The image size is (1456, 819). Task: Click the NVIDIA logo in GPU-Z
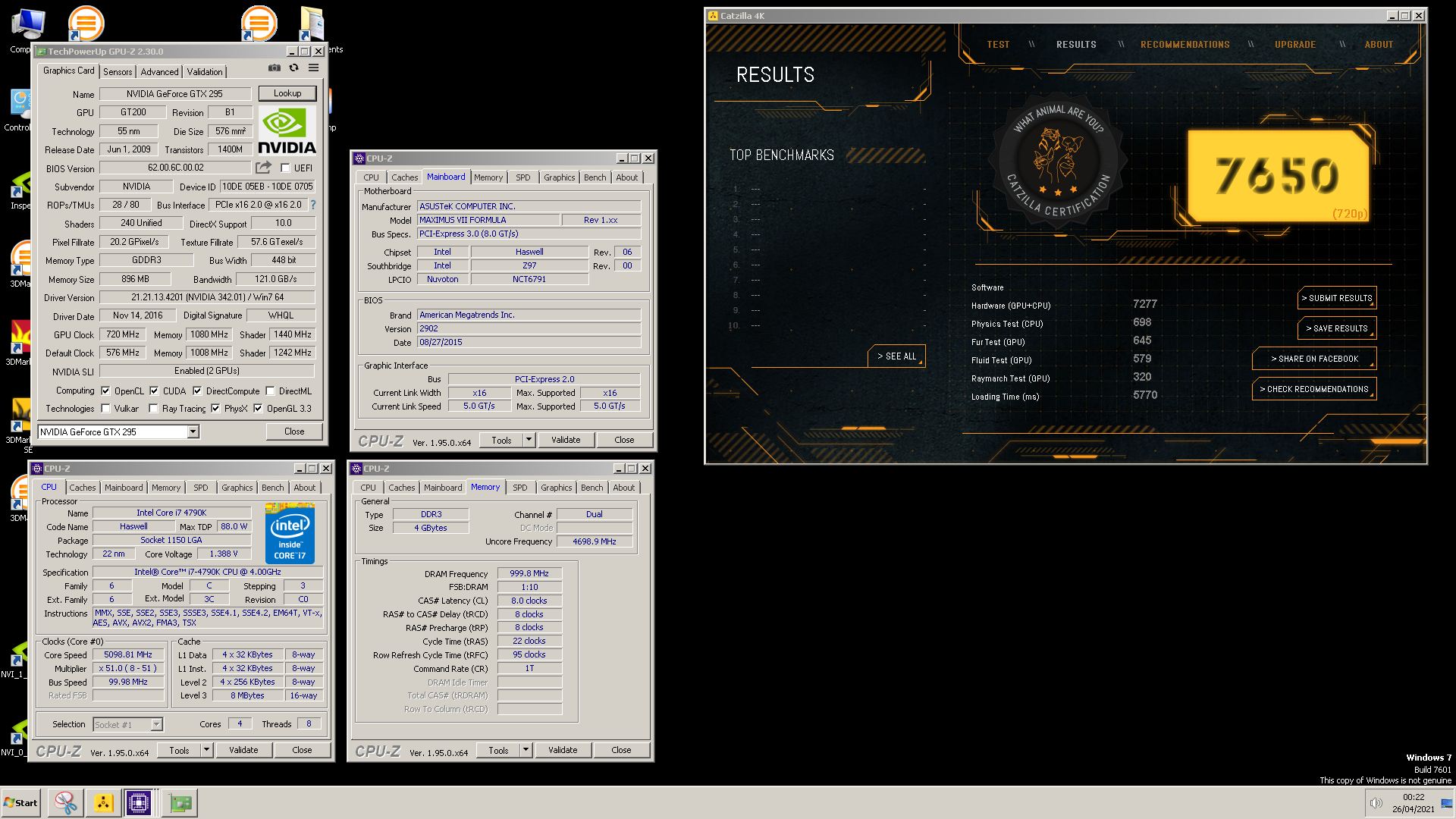coord(287,130)
